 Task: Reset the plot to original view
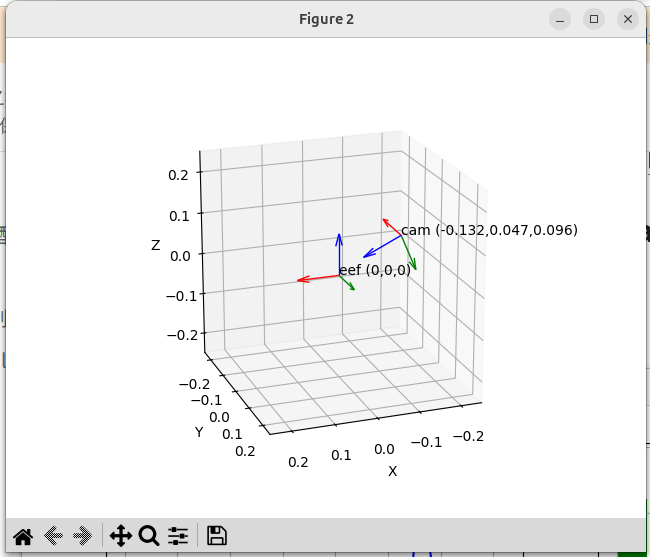[22, 536]
